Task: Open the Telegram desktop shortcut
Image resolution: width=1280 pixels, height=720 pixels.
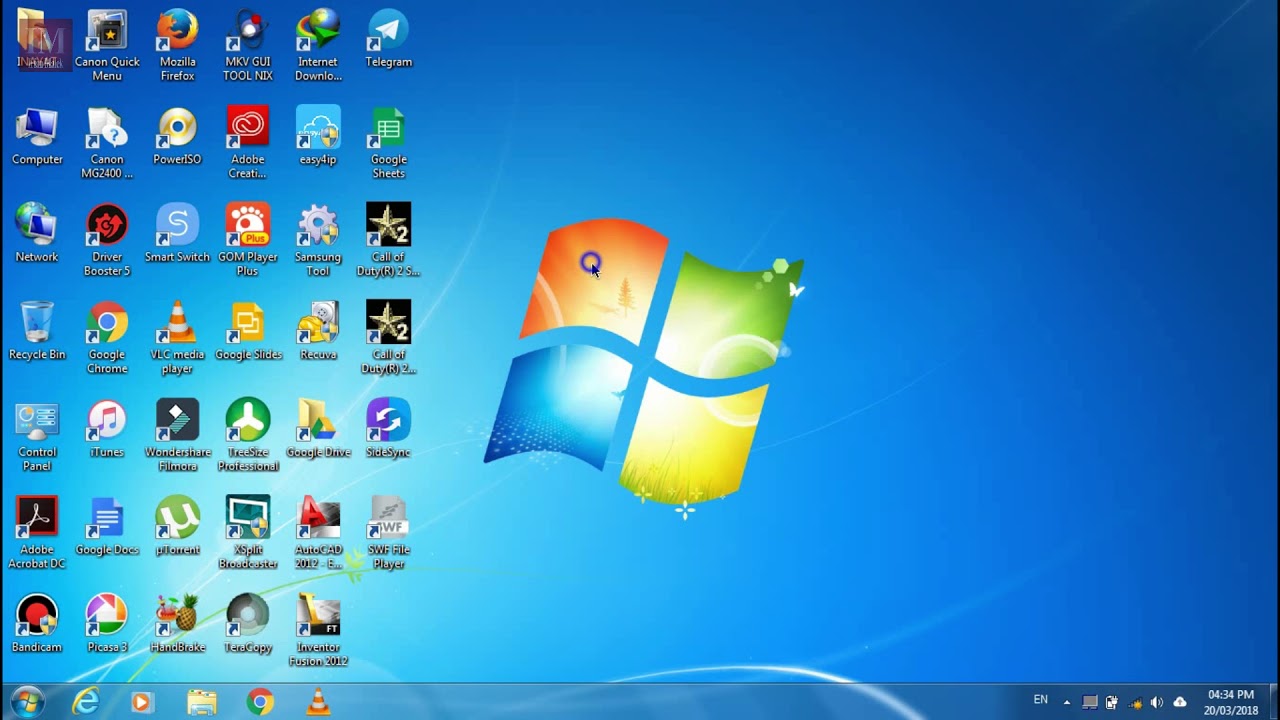Action: [x=388, y=39]
